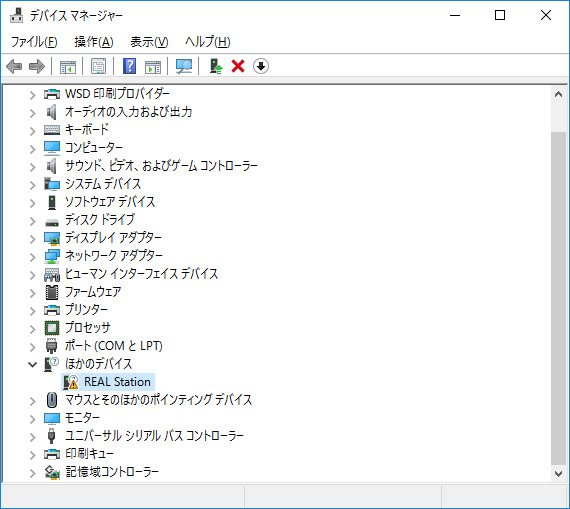Click the Back arrow toolbar icon
The width and height of the screenshot is (570, 509).
[x=14, y=66]
